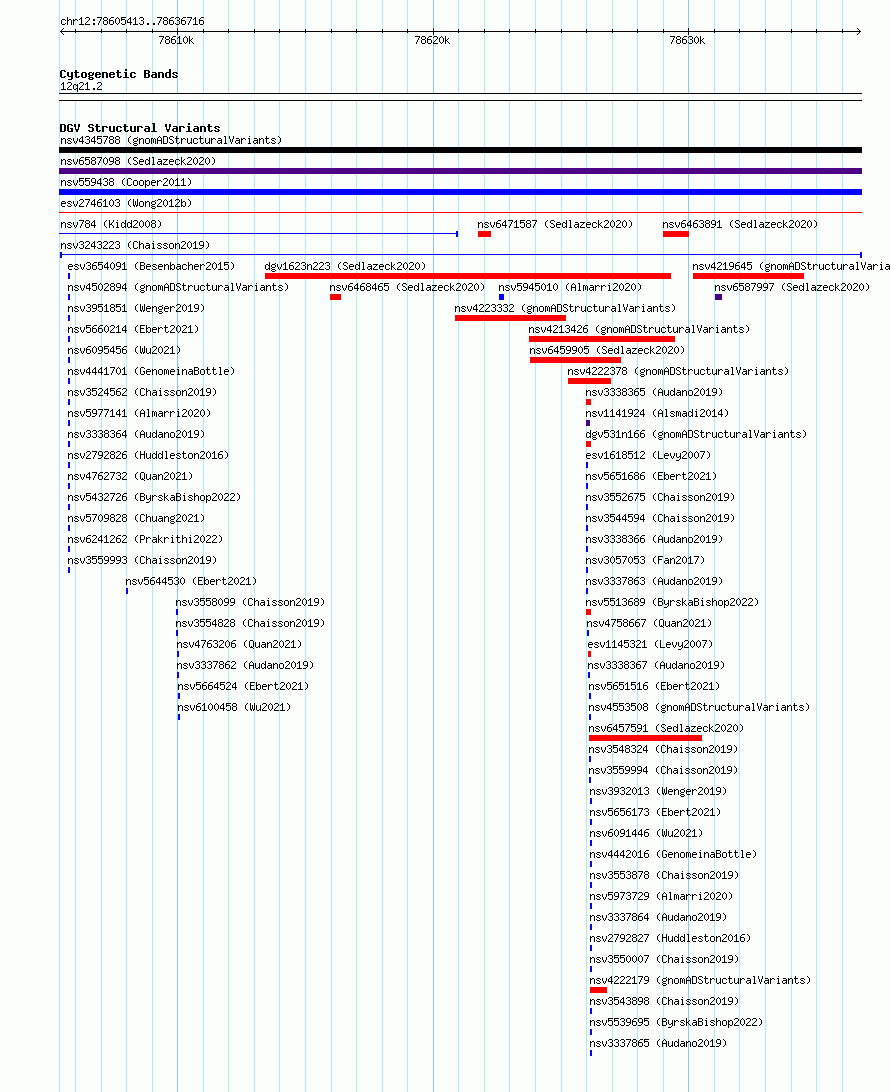Click nsv2792826 (Huddleston2016) label
This screenshot has height=1092, width=890.
tap(148, 453)
